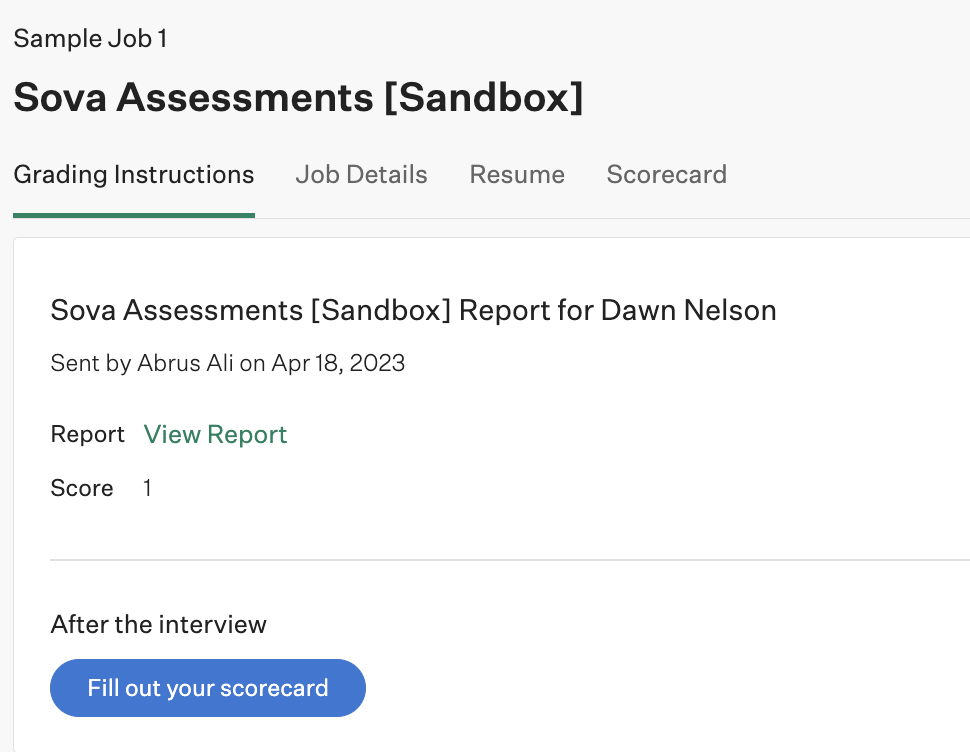
Task: Click the word [Sandbox] in main title
Action: coord(483,98)
